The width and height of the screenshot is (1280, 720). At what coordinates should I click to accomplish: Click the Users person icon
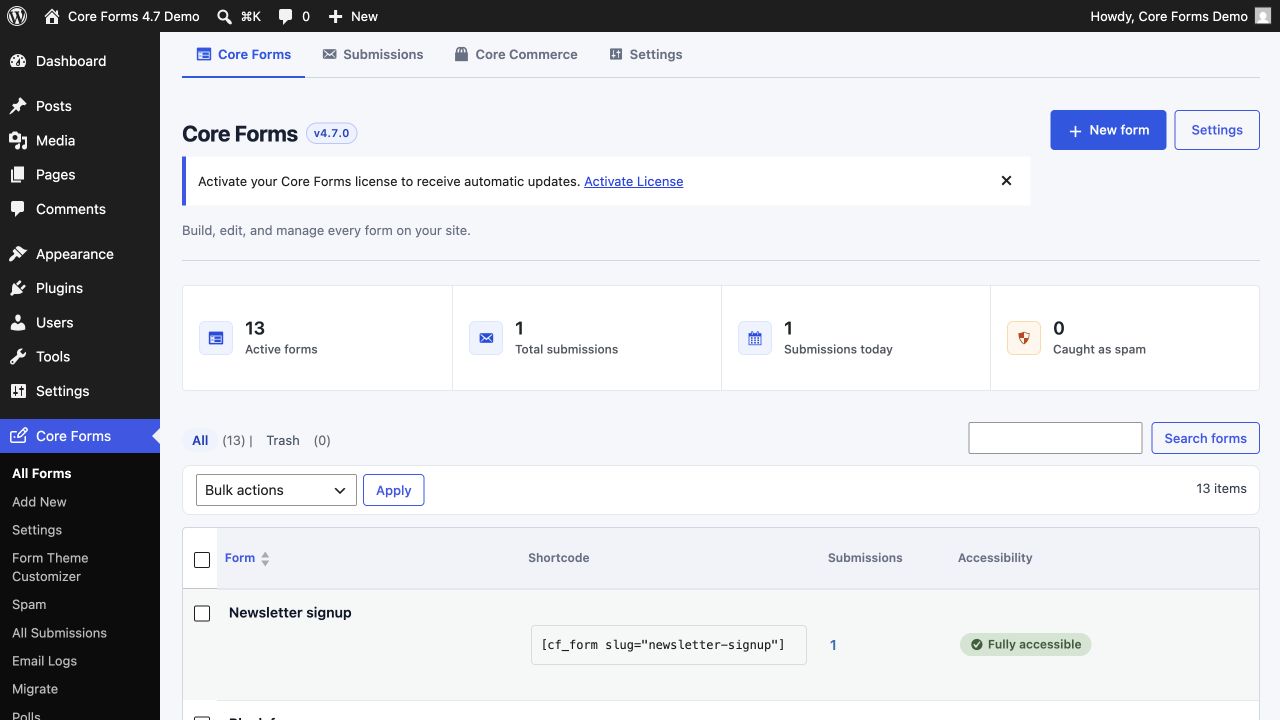click(x=18, y=323)
